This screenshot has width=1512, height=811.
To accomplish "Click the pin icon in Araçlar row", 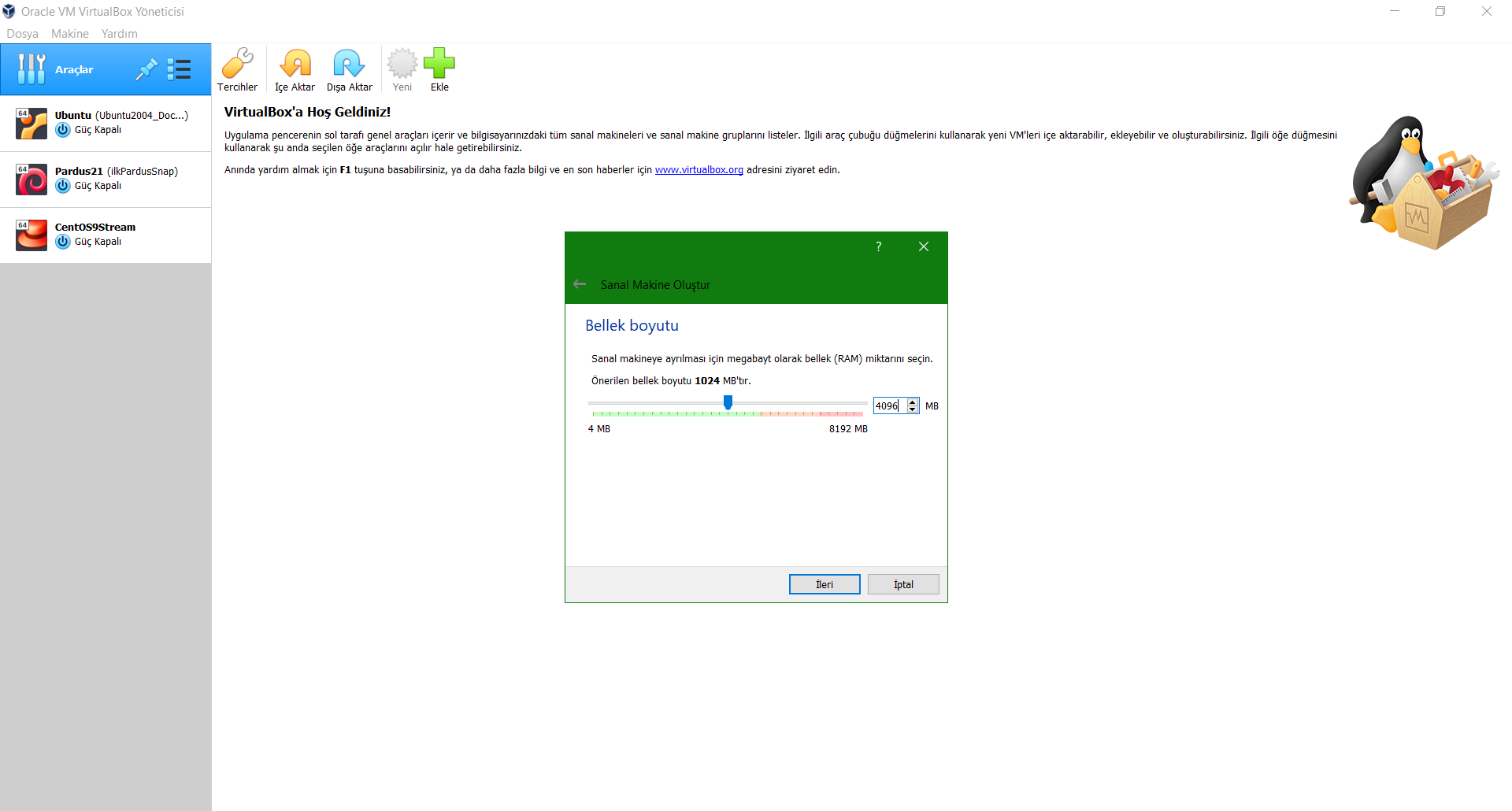I will [x=146, y=69].
